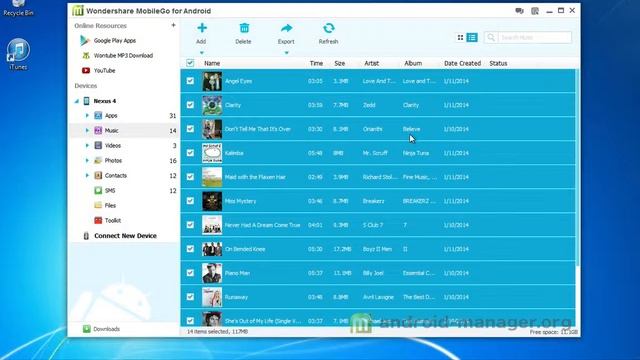Sort by Date Created column header

(x=462, y=63)
